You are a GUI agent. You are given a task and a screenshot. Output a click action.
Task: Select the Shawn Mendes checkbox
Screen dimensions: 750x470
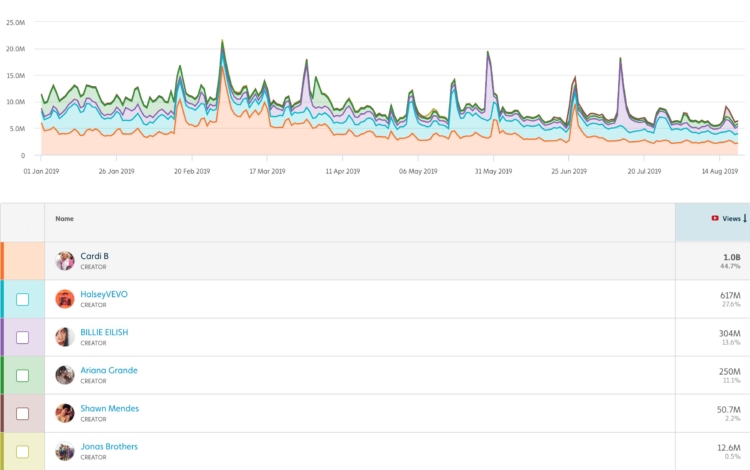tap(23, 413)
